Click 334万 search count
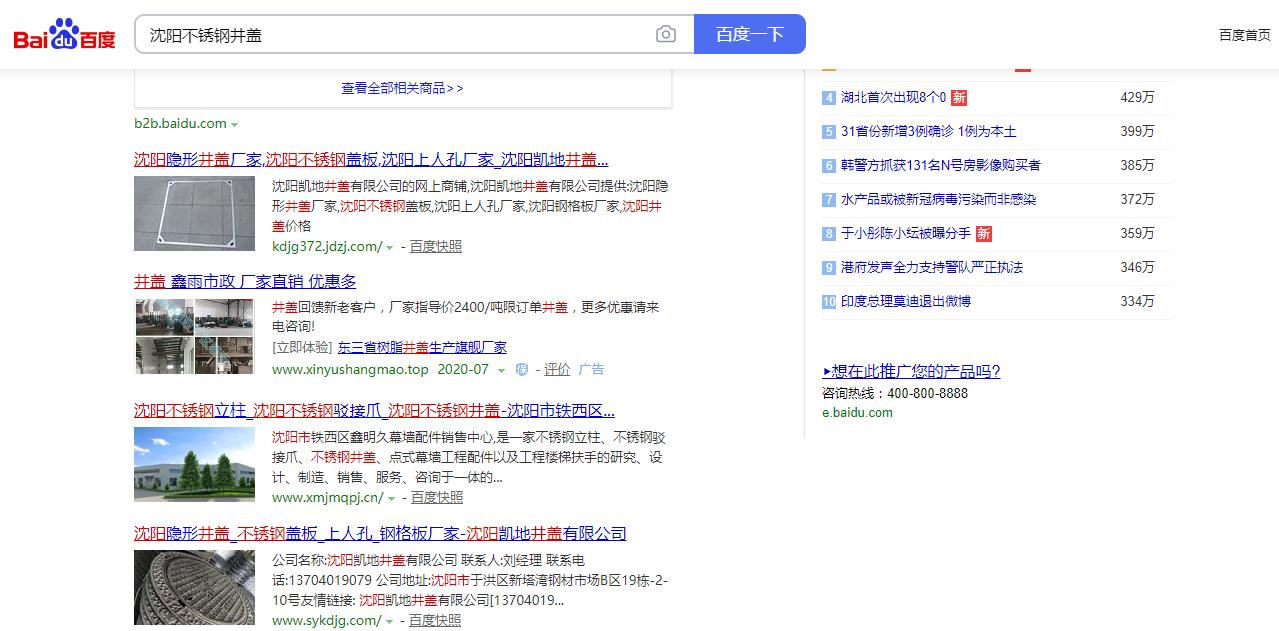 point(1137,302)
